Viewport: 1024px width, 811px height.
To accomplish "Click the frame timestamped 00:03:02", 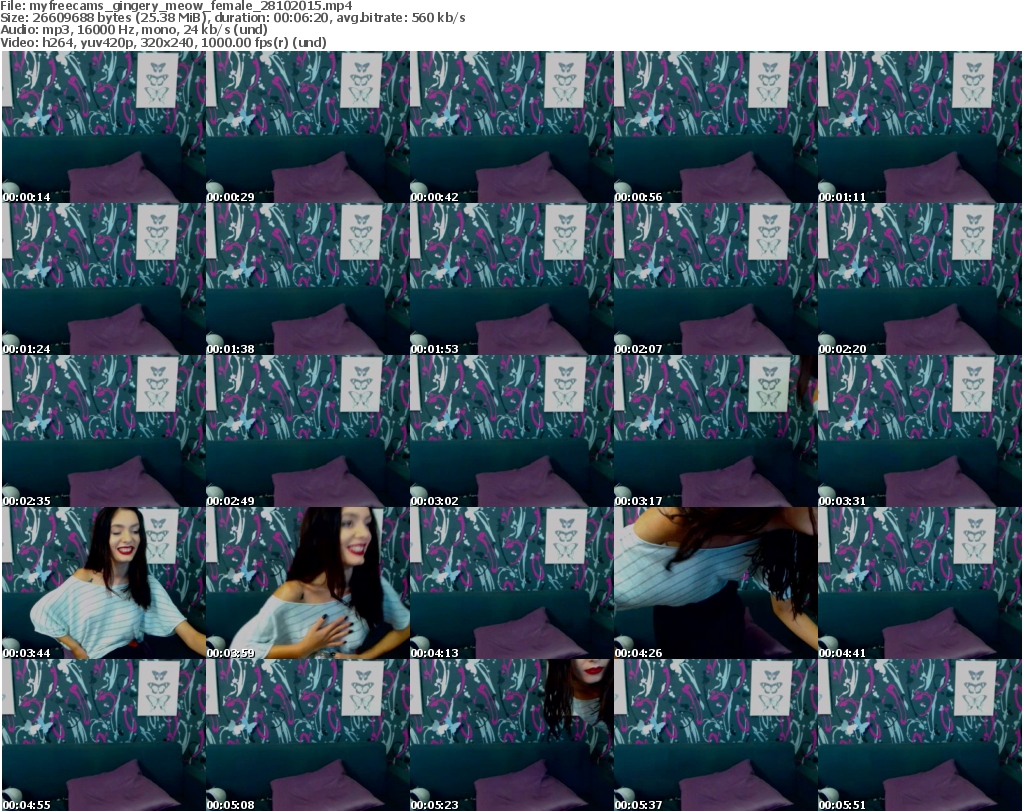I will coord(511,431).
